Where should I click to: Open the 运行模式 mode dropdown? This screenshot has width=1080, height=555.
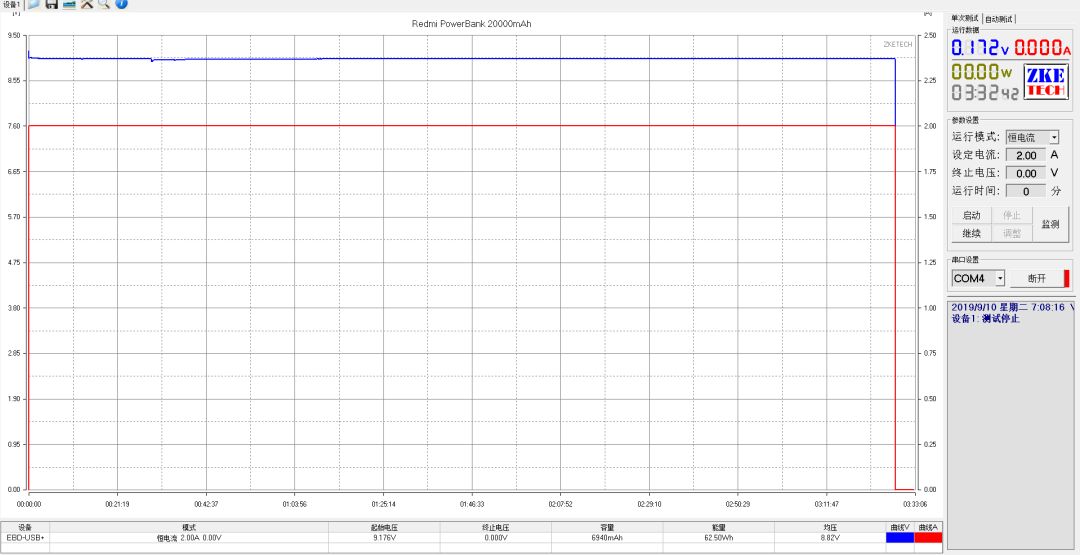[x=1032, y=137]
